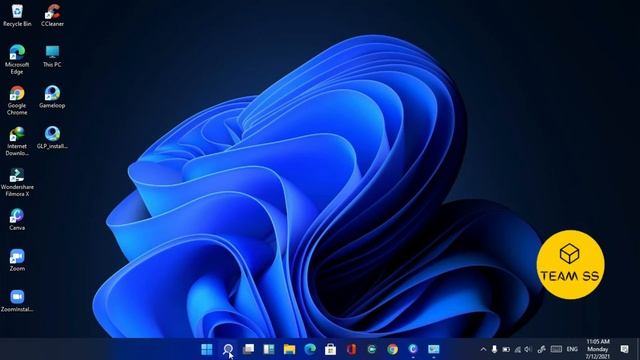This screenshot has height=360, width=640.
Task: Select the Internet Download Manager desktop shortcut
Action: 17,141
